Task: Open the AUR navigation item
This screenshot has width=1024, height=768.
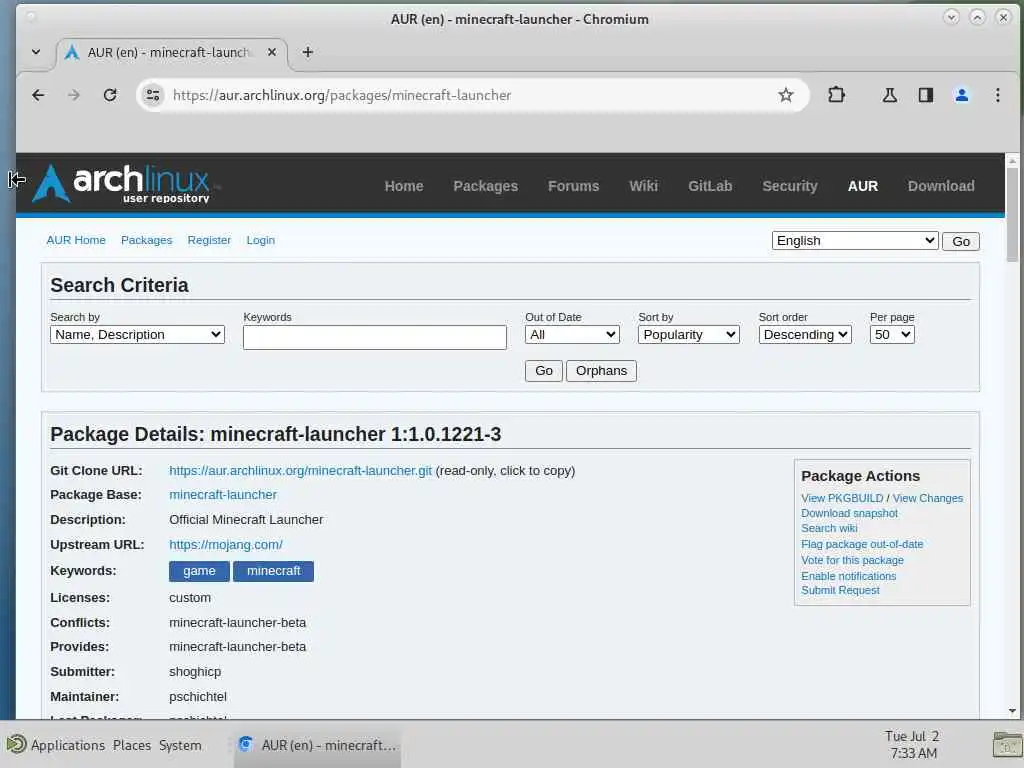Action: click(x=863, y=186)
